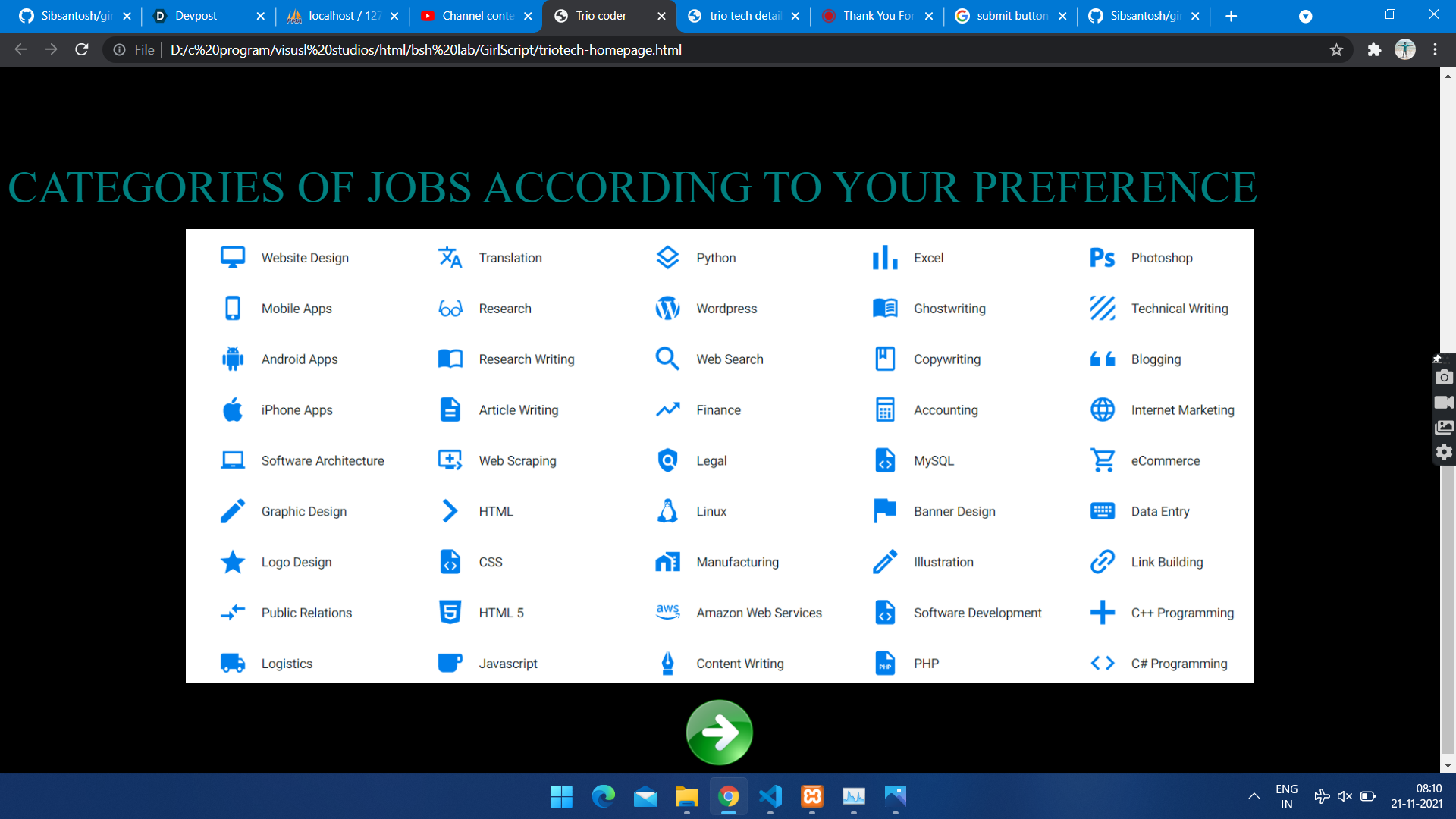Click the eCommerce shopping cart icon
Image resolution: width=1456 pixels, height=819 pixels.
(x=1102, y=460)
